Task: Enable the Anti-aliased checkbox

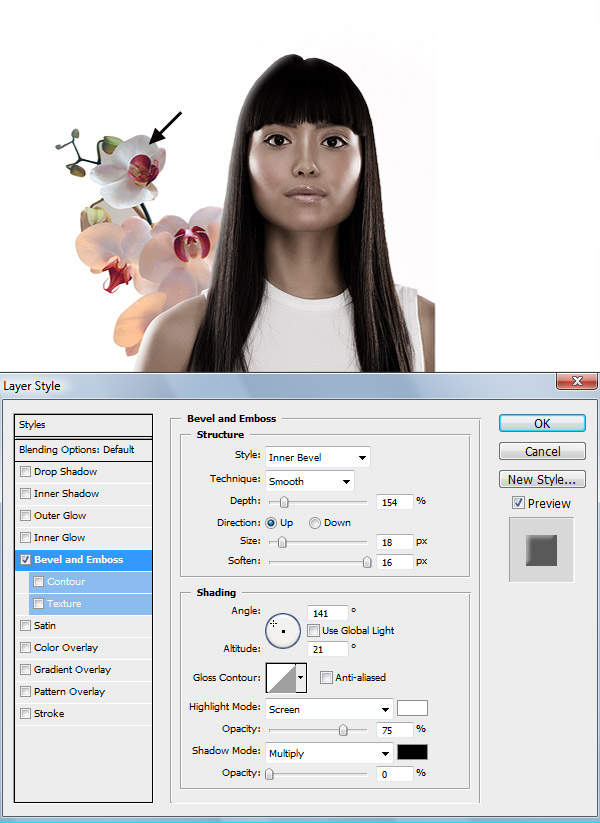Action: tap(326, 678)
